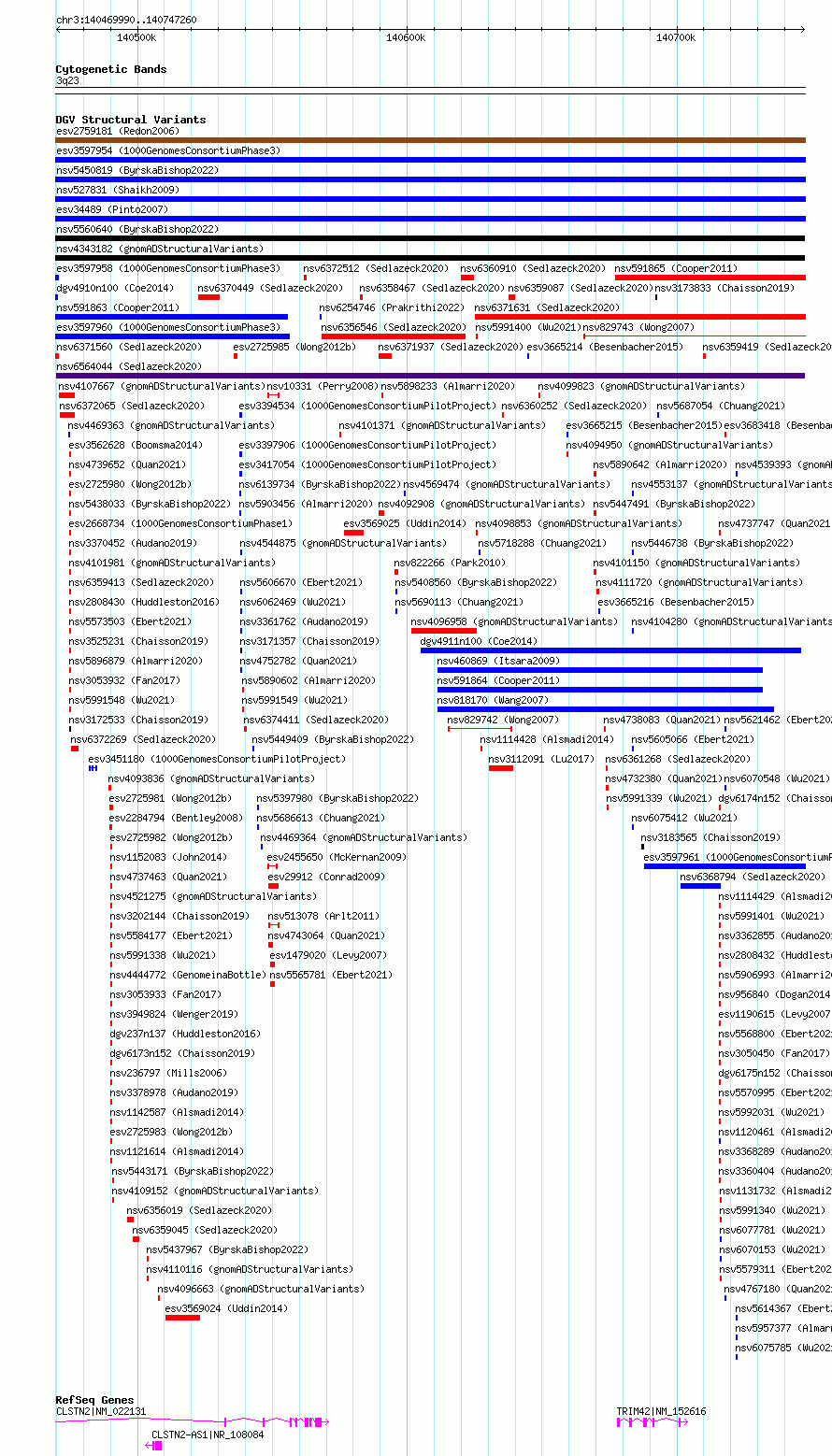Viewport: 832px width, 1456px height.
Task: Click the 140500k ruler tick label
Action: [x=136, y=37]
